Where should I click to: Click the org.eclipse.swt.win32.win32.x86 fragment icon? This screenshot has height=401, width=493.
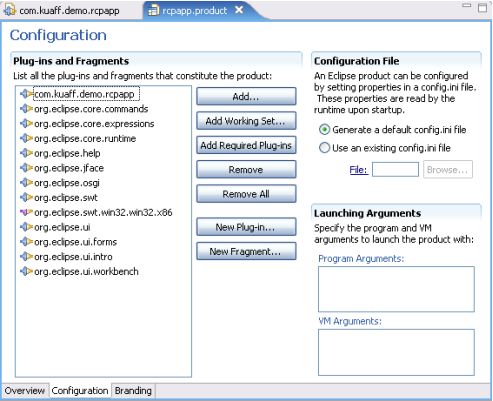[x=26, y=212]
